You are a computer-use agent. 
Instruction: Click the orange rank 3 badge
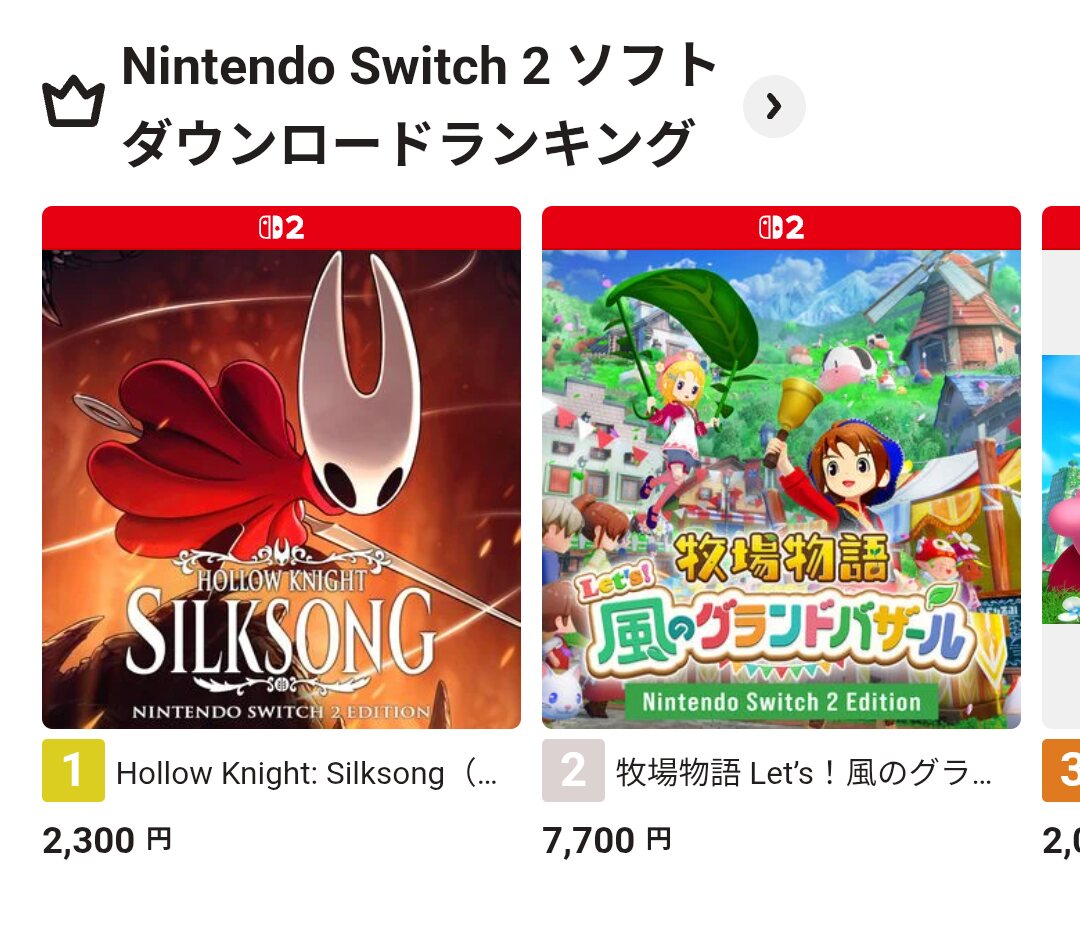(x=1062, y=771)
